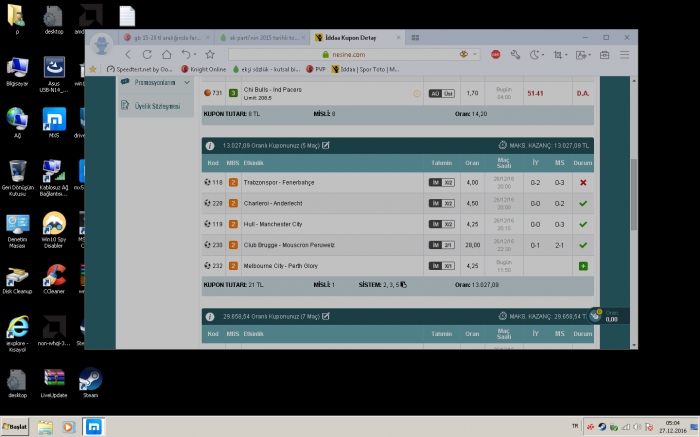Click the volume icon in system tray

638,427
